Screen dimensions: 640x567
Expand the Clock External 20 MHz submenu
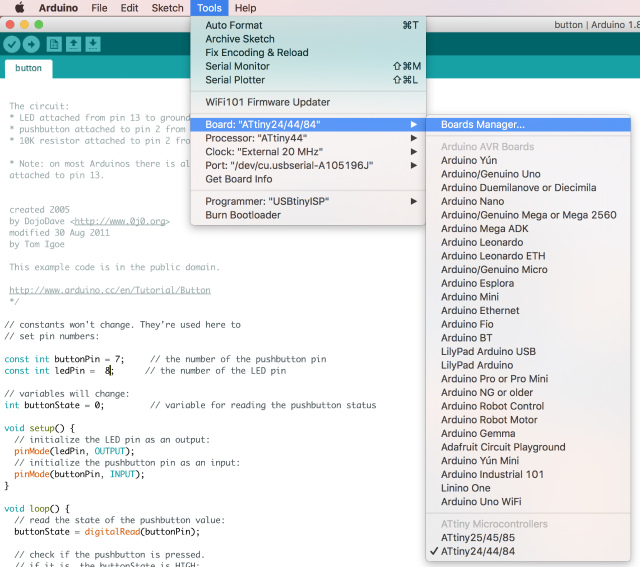coord(308,152)
